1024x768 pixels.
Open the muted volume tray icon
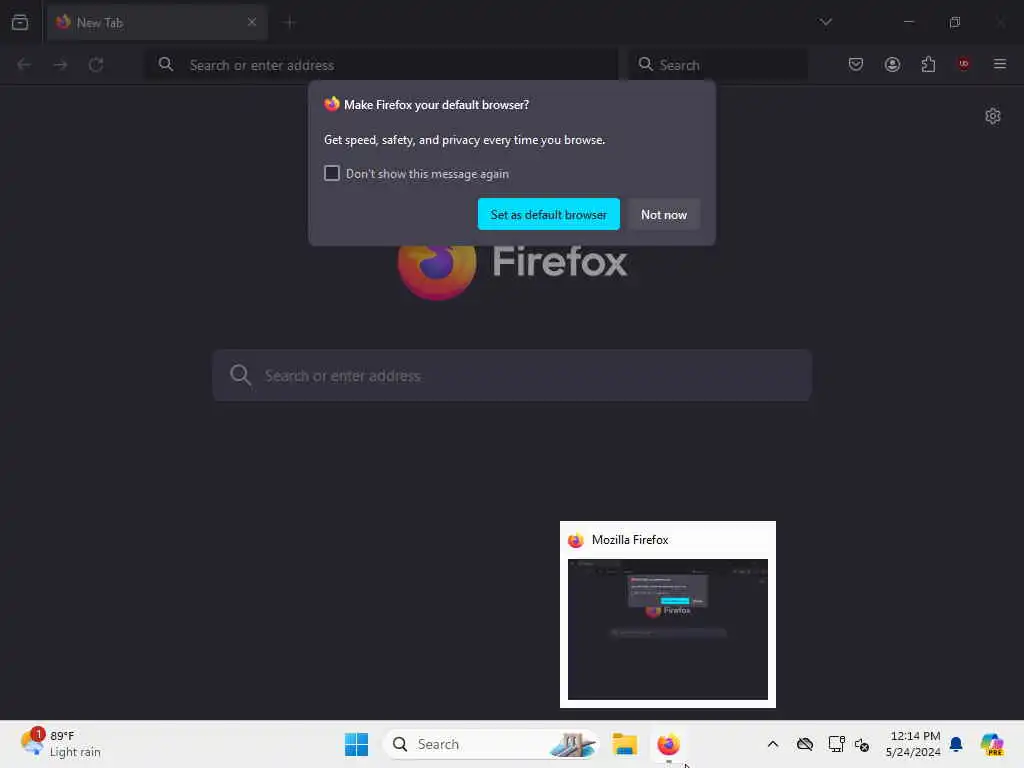862,744
